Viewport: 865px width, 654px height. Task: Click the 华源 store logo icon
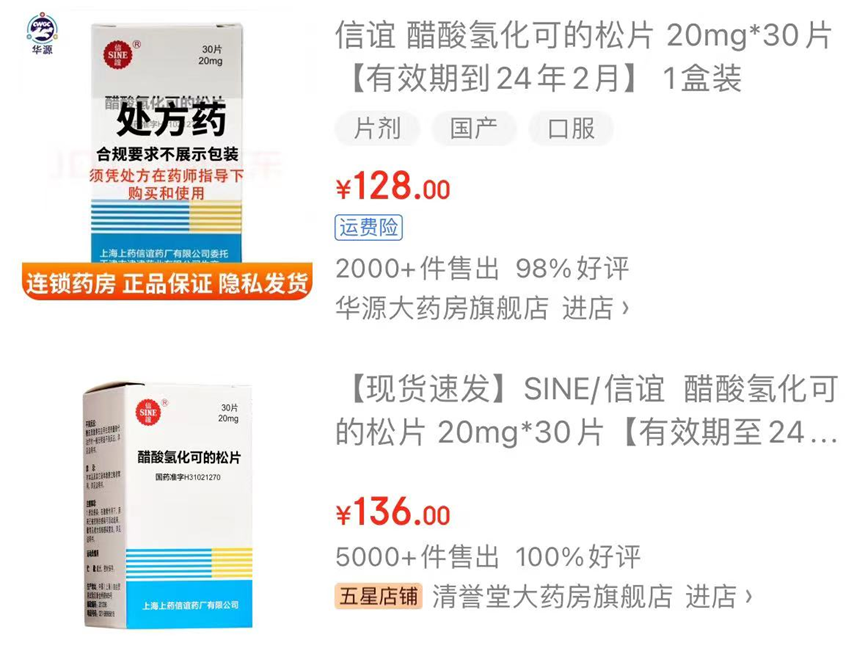pyautogui.click(x=42, y=31)
